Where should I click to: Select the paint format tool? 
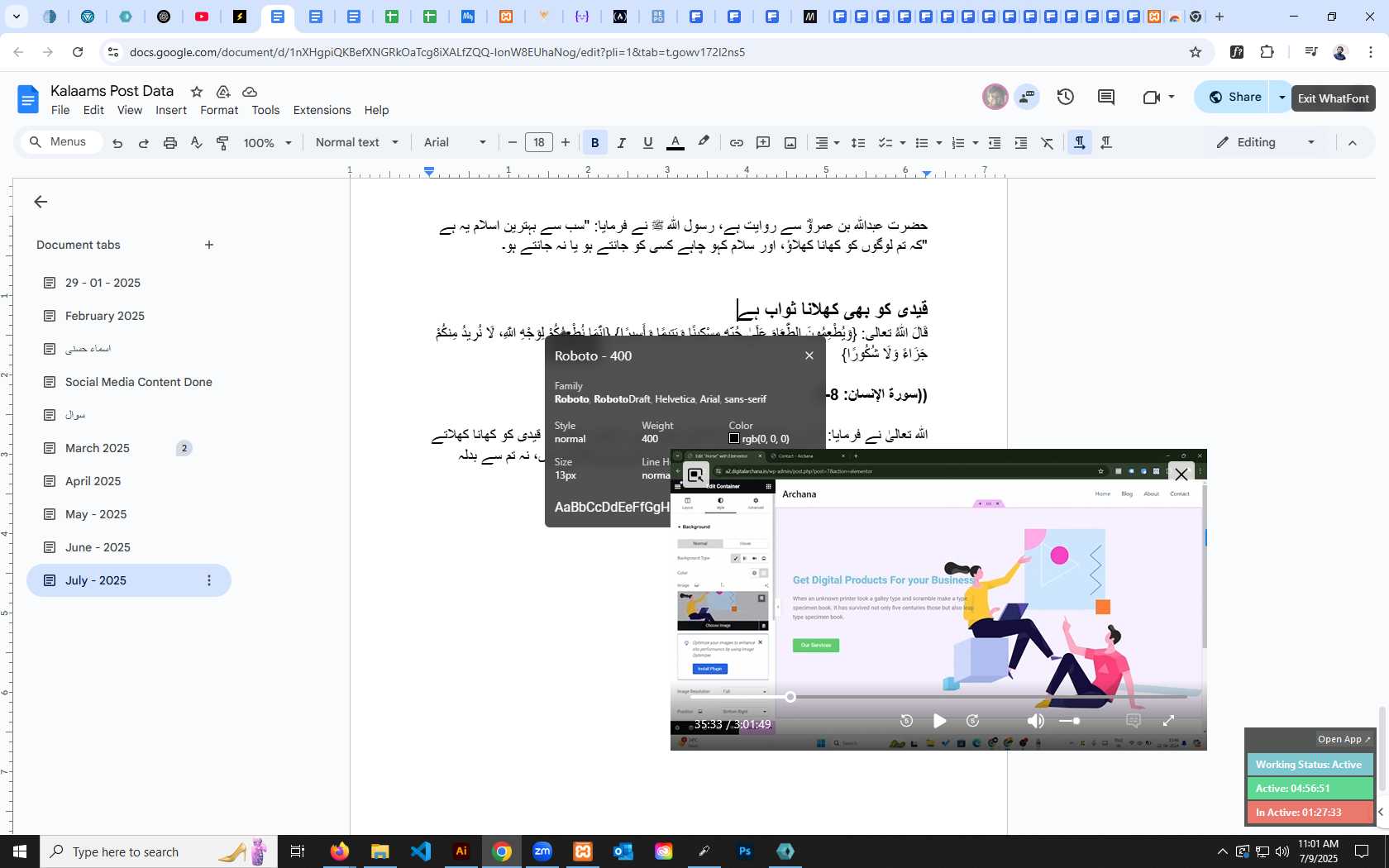click(222, 143)
